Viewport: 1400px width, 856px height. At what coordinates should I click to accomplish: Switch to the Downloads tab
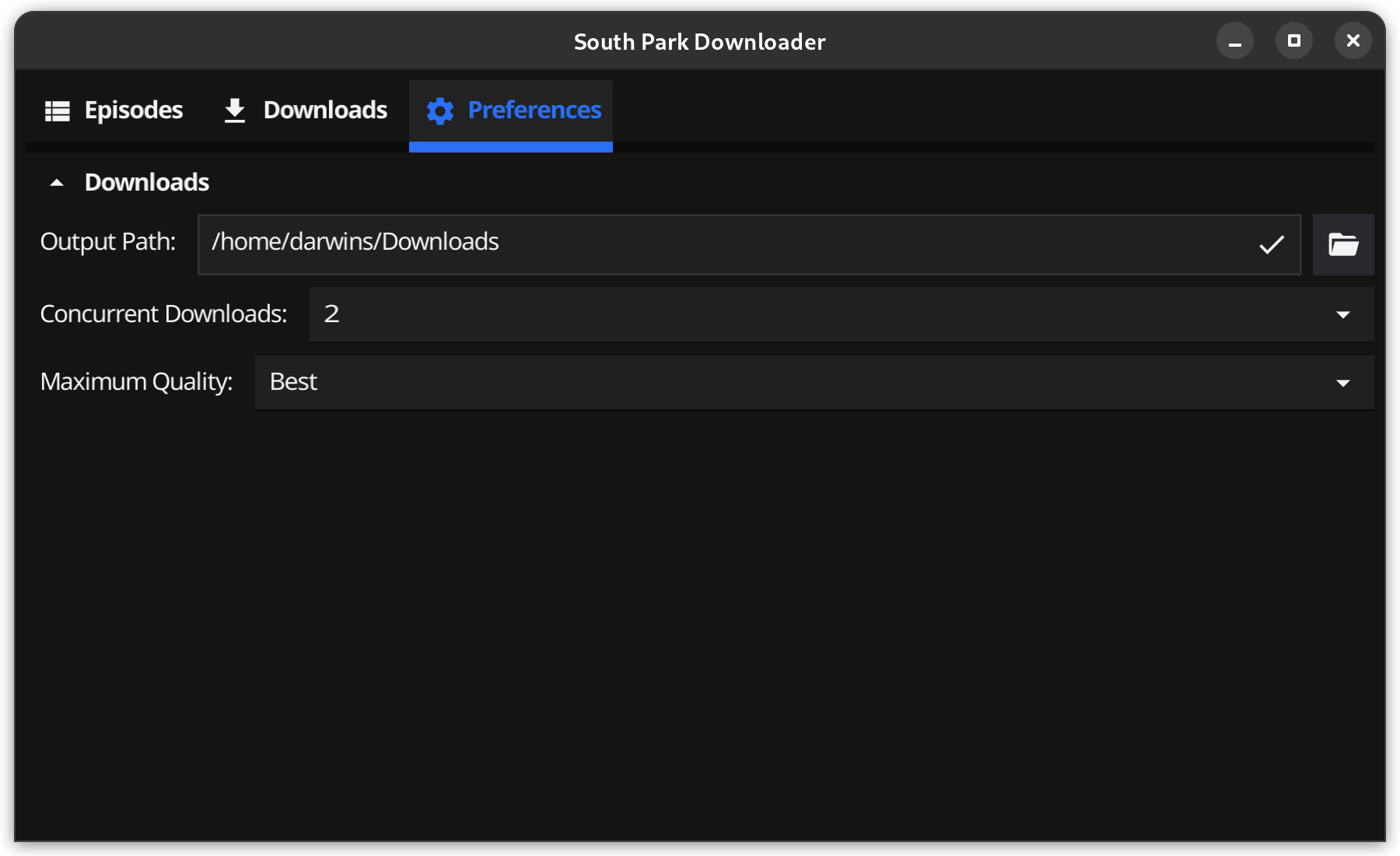pos(305,111)
